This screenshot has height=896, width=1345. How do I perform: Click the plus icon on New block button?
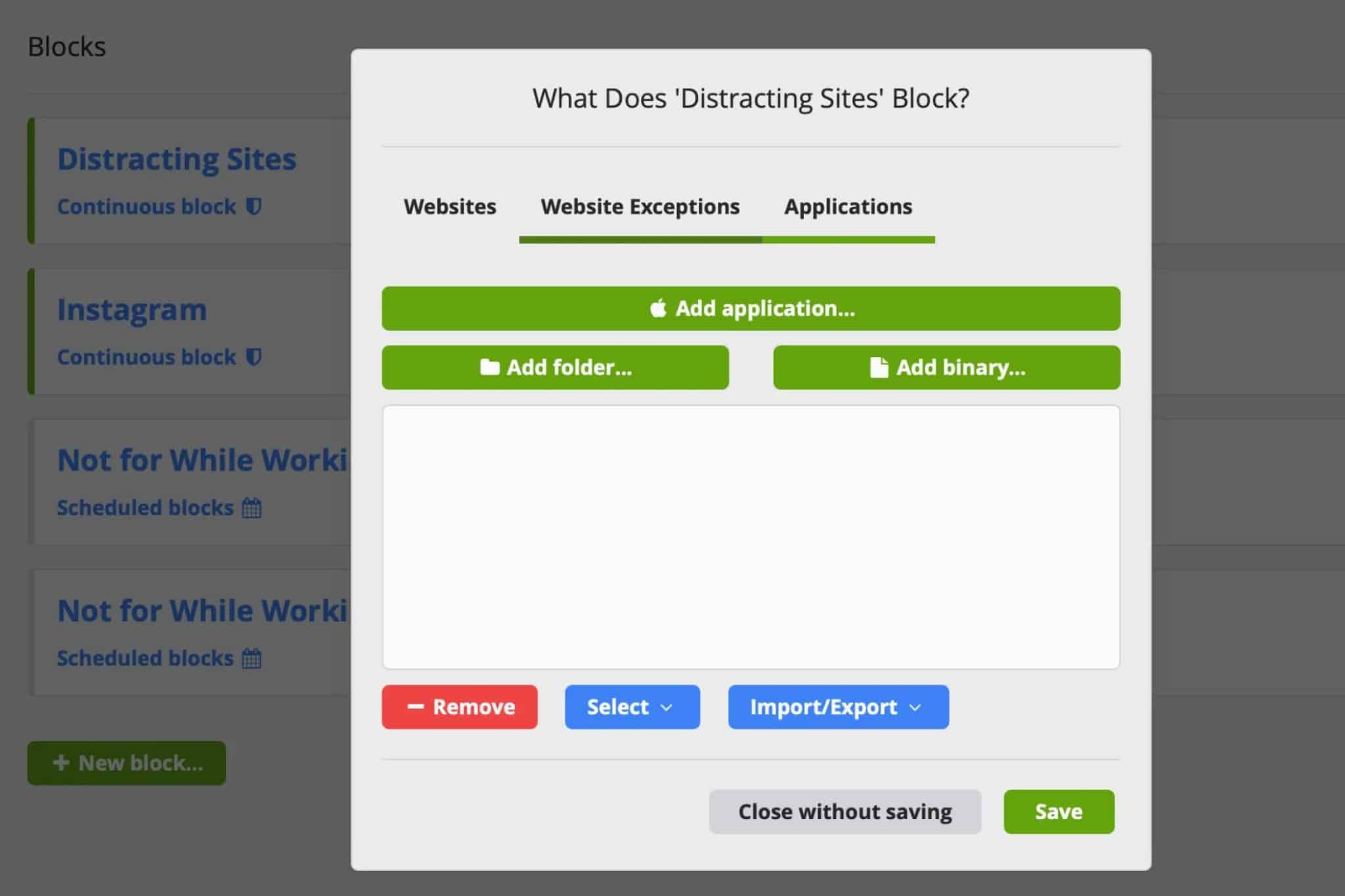click(x=60, y=762)
